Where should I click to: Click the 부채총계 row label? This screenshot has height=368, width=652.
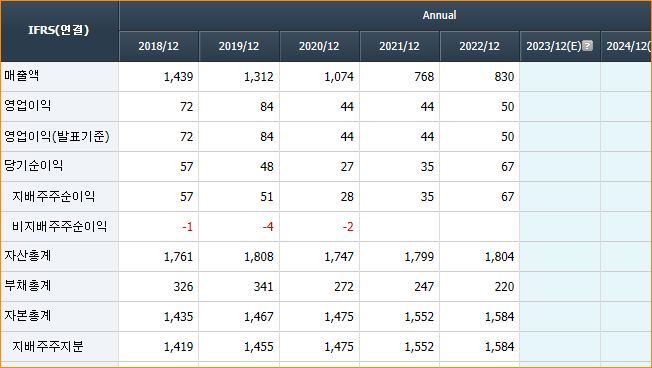27,286
